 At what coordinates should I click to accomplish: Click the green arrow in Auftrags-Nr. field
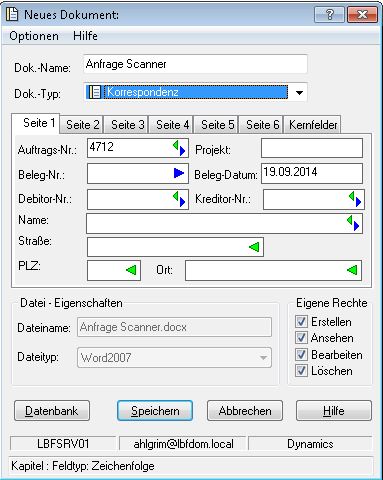(x=176, y=145)
